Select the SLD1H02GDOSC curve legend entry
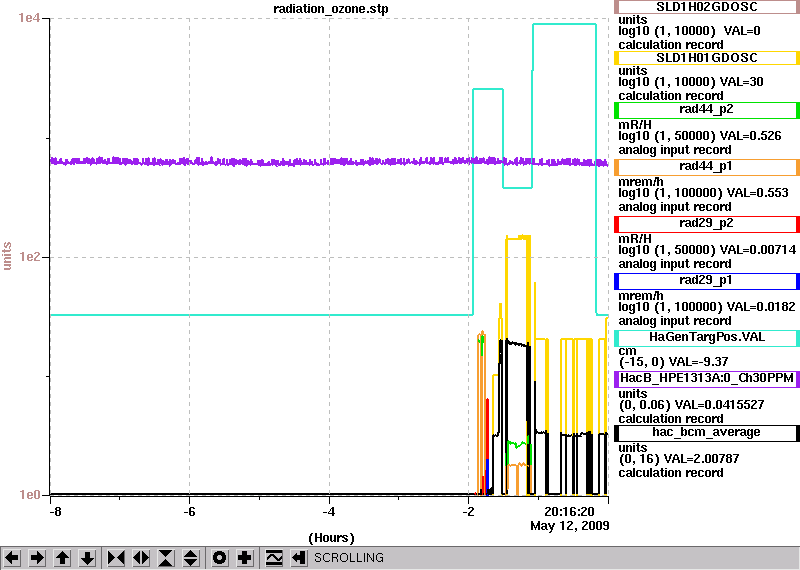 pos(707,7)
